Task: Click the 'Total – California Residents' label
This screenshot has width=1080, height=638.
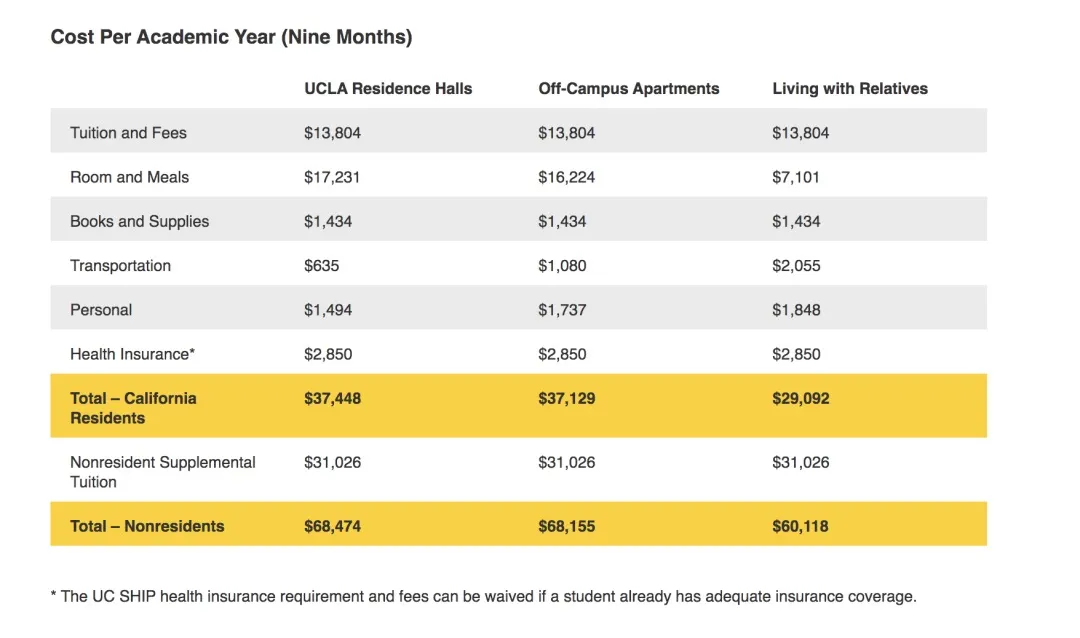Action: click(x=133, y=408)
